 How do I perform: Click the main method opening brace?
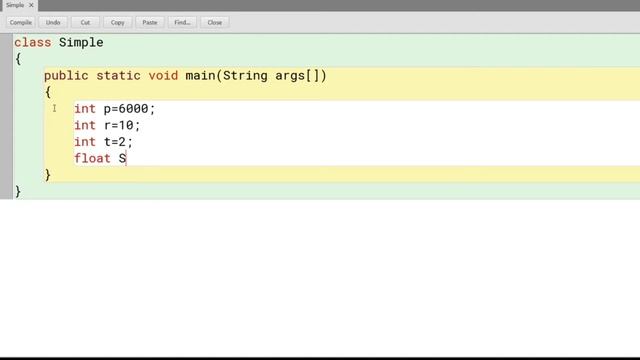coord(48,92)
